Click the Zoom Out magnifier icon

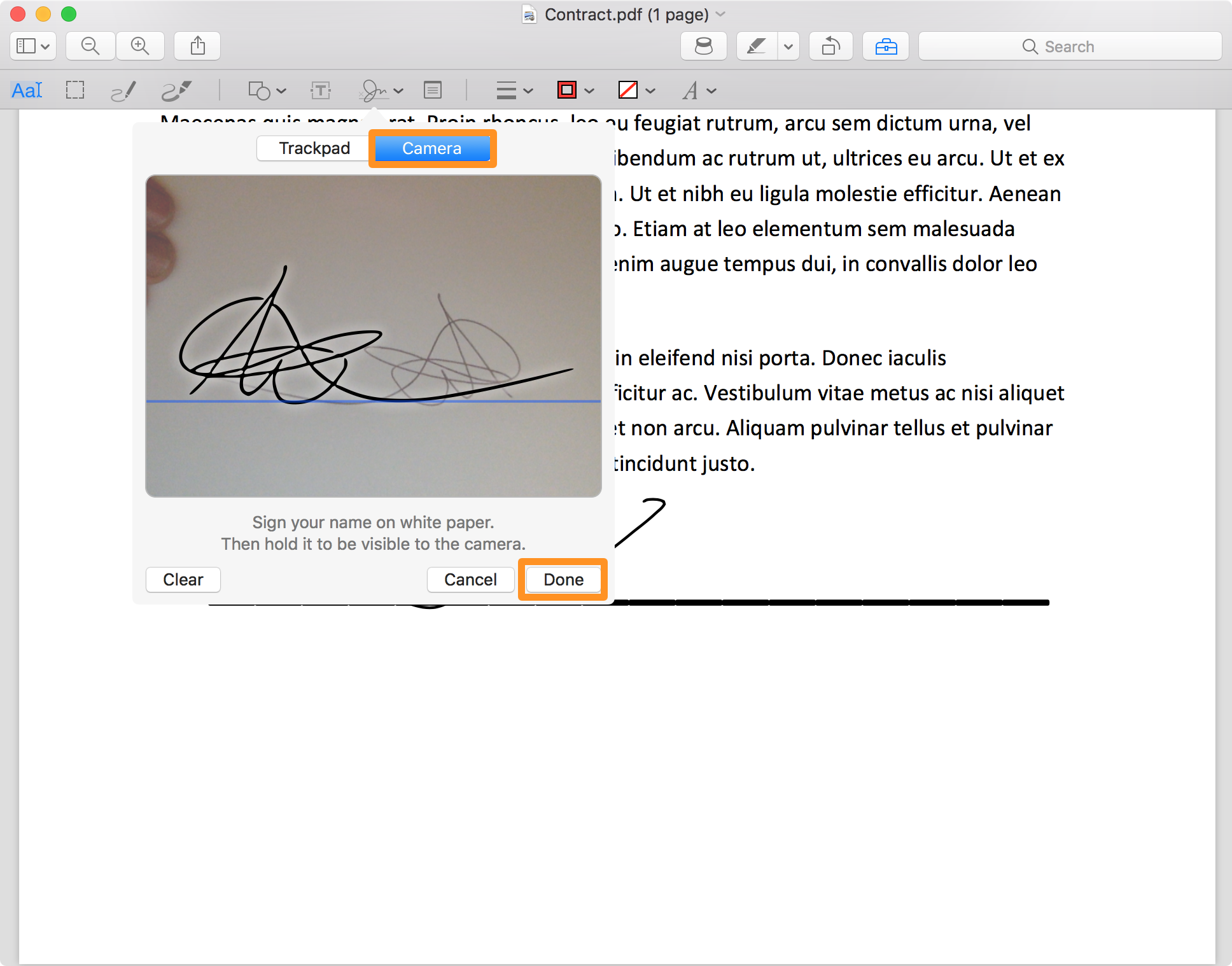pos(90,46)
